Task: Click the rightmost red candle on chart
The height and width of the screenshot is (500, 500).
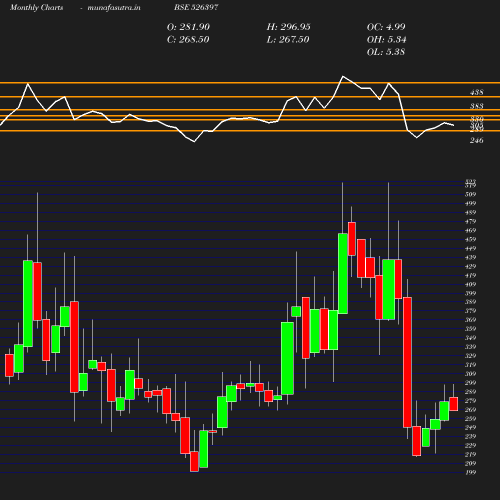Action: click(454, 404)
